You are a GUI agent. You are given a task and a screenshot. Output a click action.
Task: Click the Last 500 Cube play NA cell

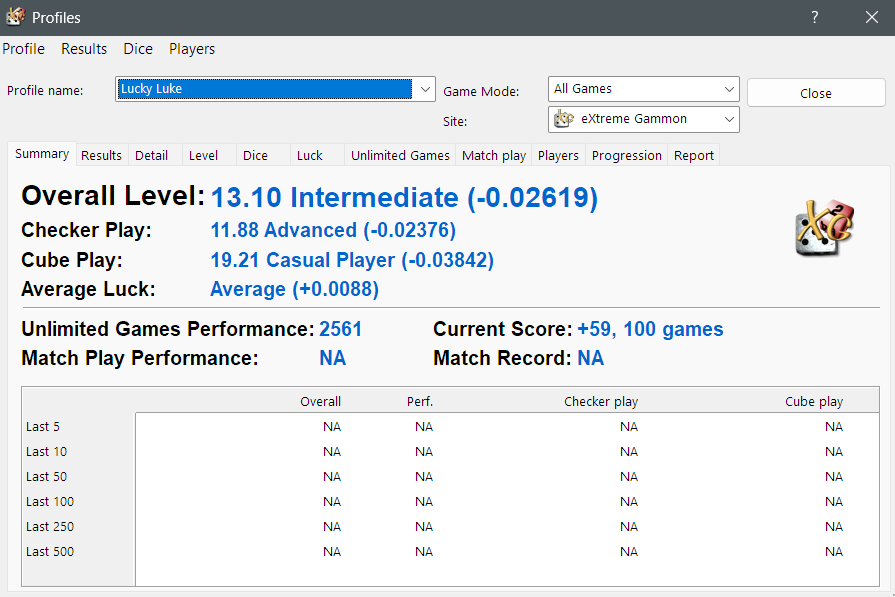(x=834, y=551)
